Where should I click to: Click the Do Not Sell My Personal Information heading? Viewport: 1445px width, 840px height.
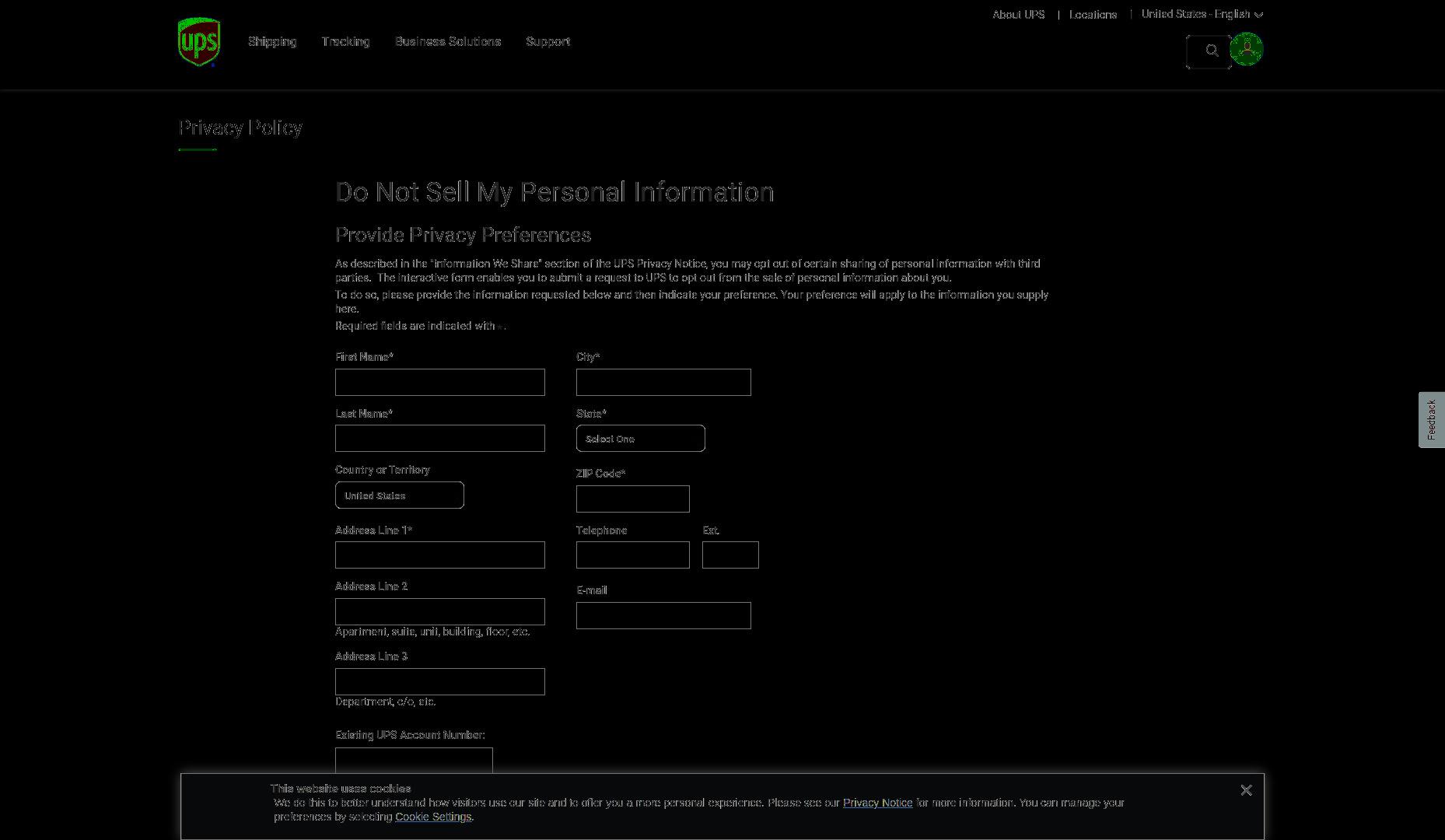point(555,192)
